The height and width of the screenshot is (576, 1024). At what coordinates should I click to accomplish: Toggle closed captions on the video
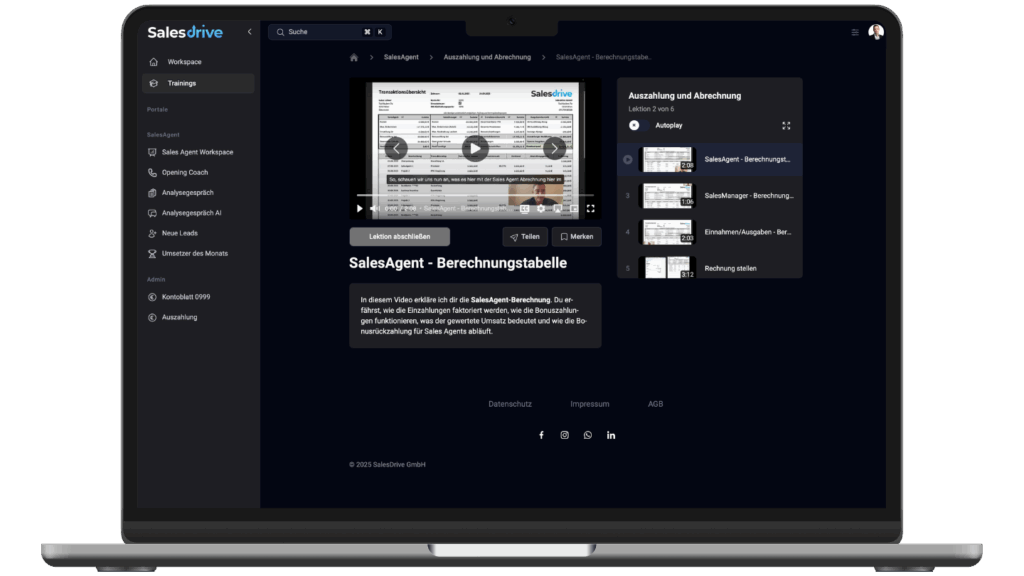[524, 209]
